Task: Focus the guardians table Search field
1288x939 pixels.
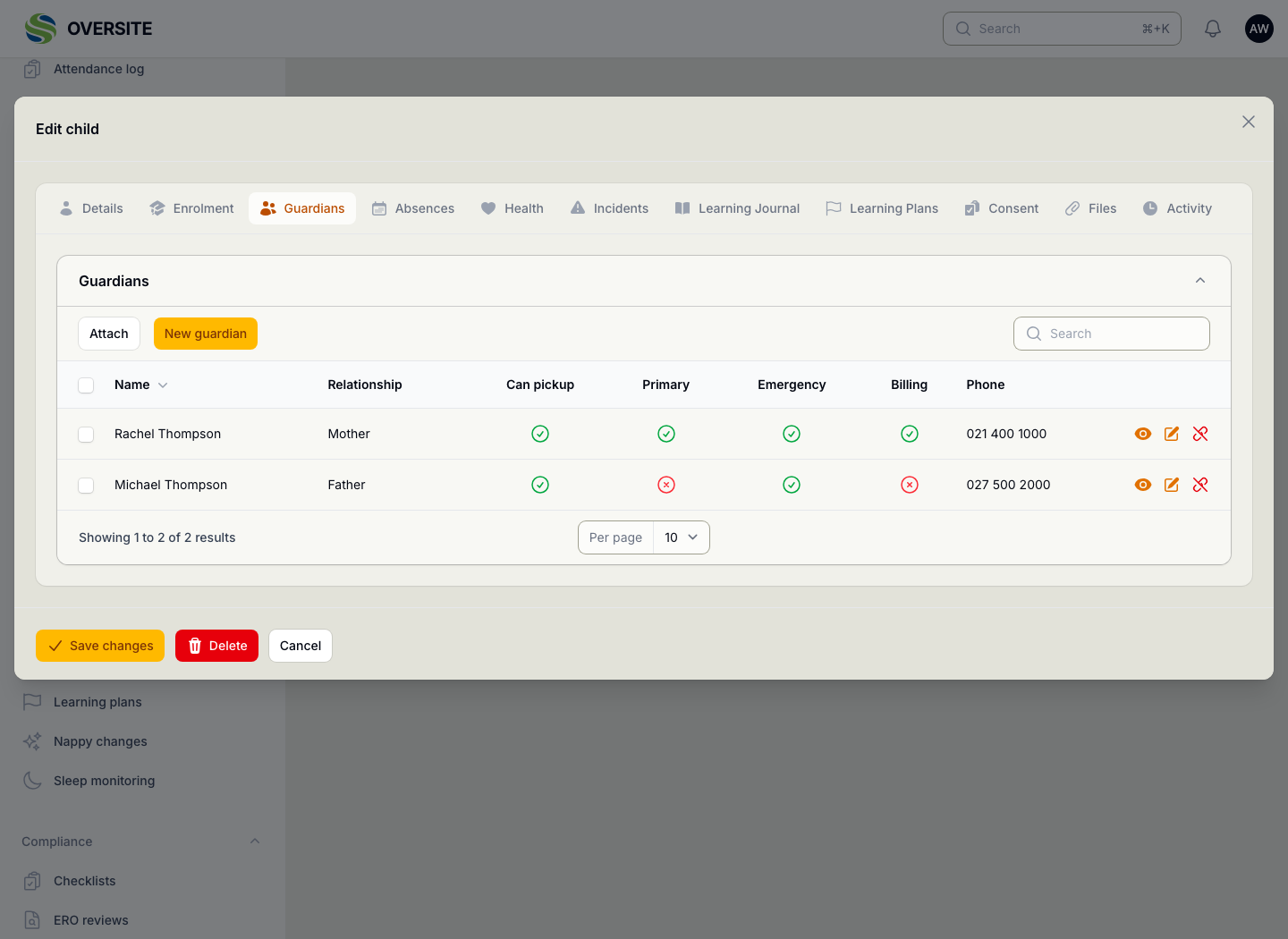Action: click(x=1112, y=334)
